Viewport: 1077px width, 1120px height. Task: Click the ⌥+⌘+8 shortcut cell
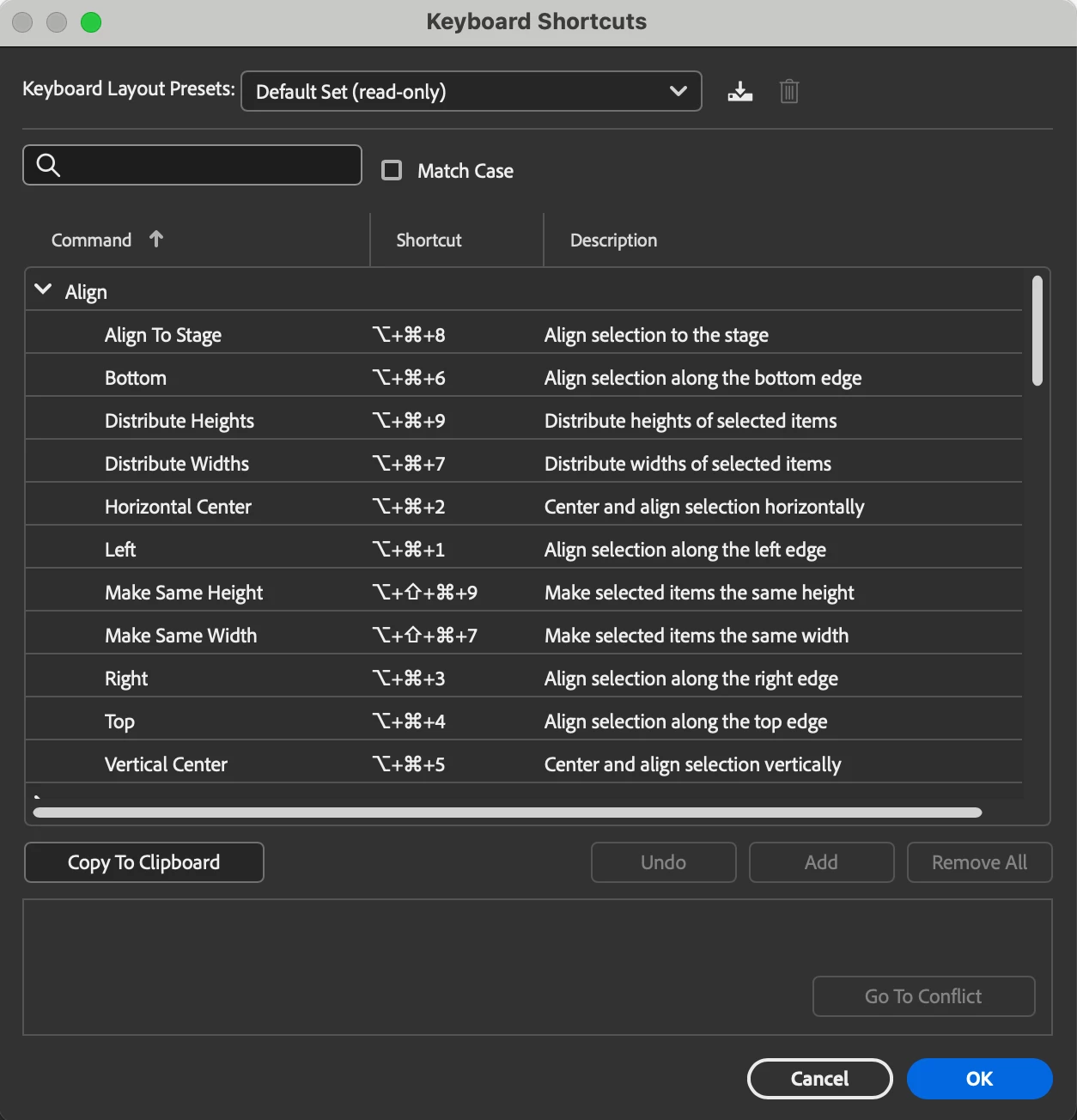pyautogui.click(x=409, y=335)
